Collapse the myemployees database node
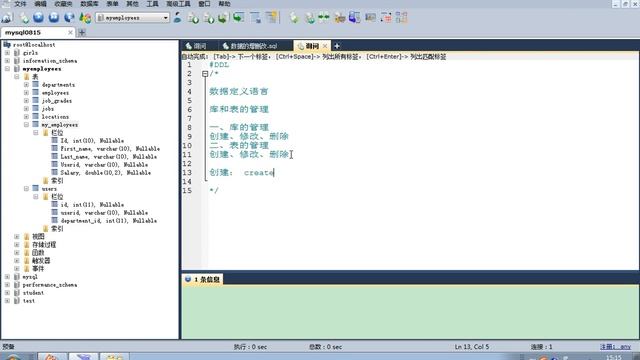Viewport: 640px width, 360px height. point(7,69)
